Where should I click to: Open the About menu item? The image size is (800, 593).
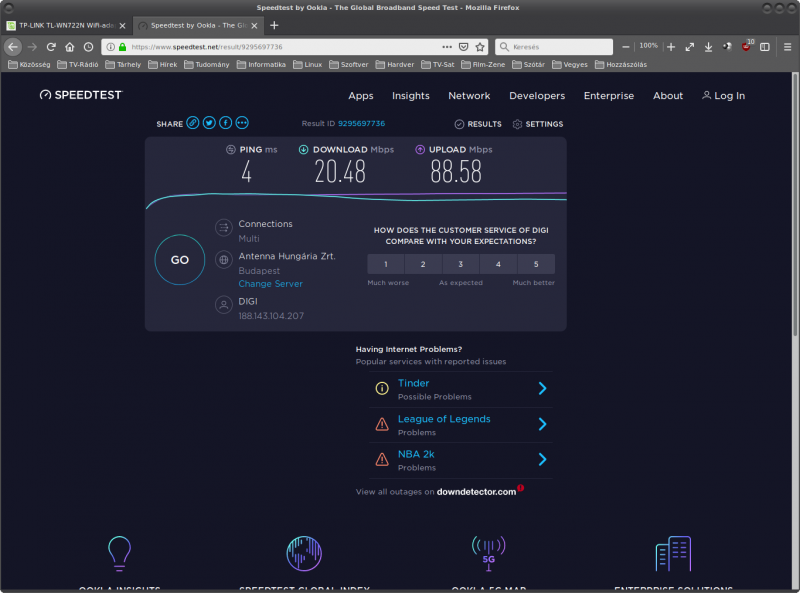[668, 96]
